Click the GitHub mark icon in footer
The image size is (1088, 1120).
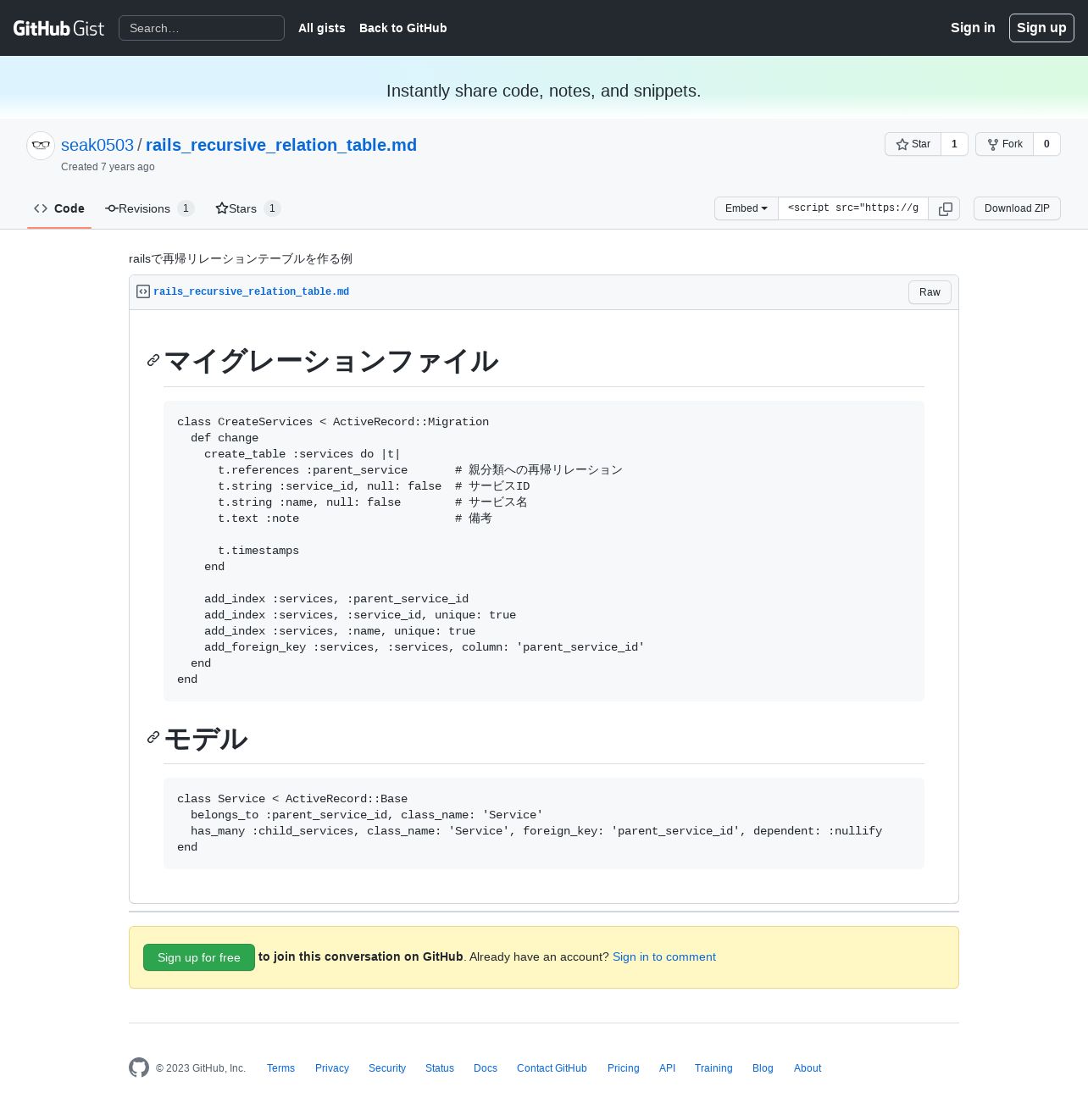coord(139,1067)
